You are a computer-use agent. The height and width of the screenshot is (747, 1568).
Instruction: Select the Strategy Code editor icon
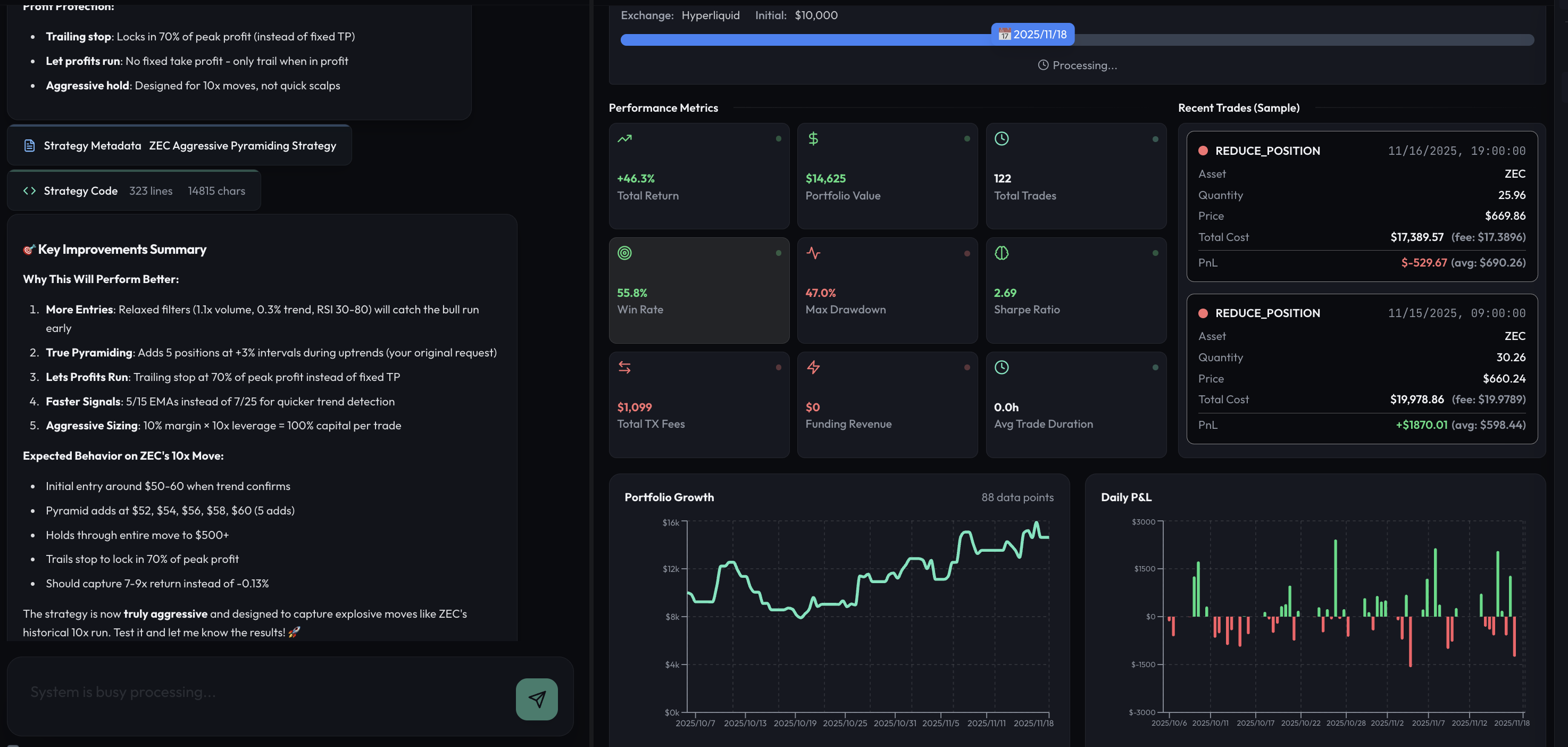tap(29, 190)
